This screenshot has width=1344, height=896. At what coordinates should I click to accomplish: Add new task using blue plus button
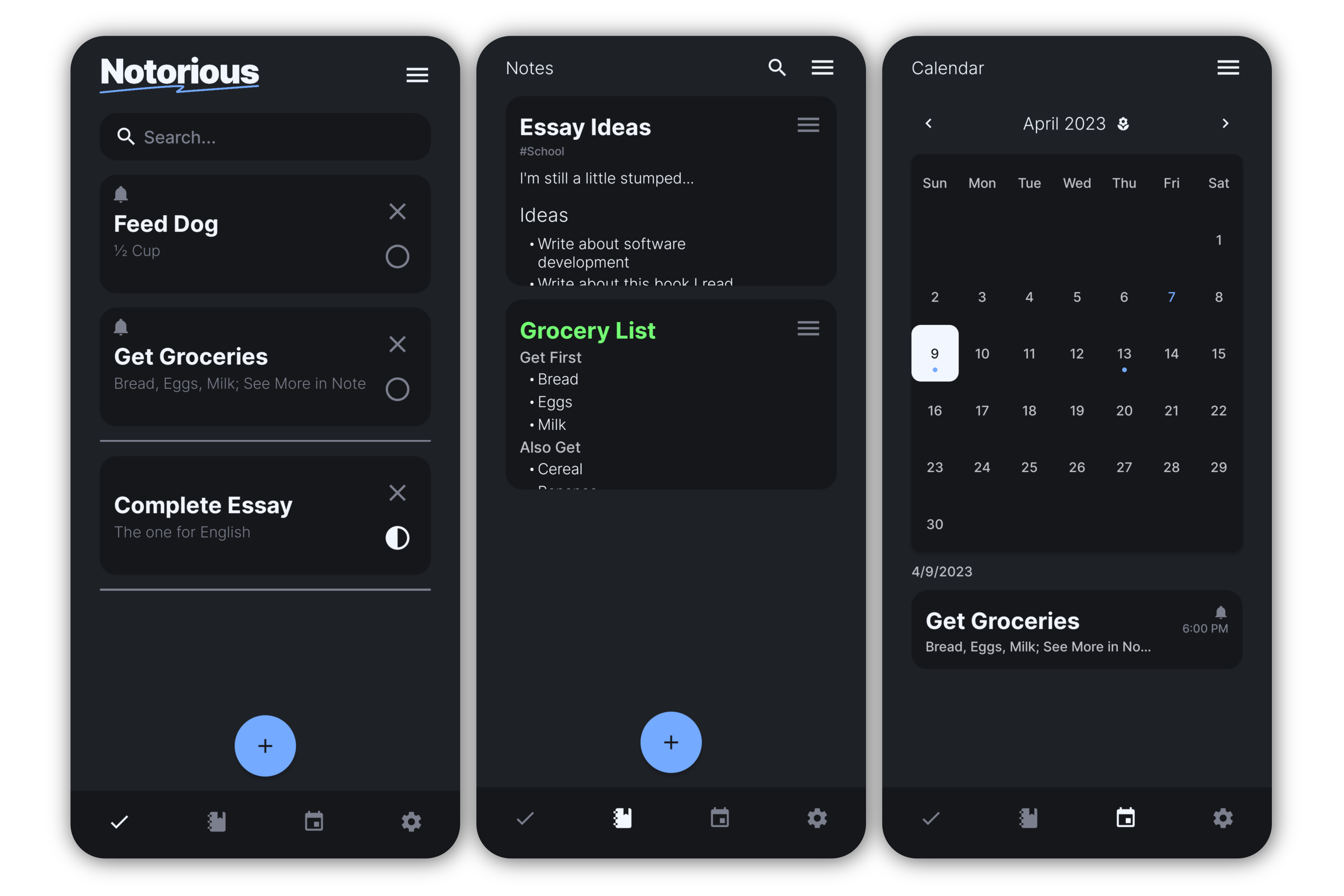[265, 745]
